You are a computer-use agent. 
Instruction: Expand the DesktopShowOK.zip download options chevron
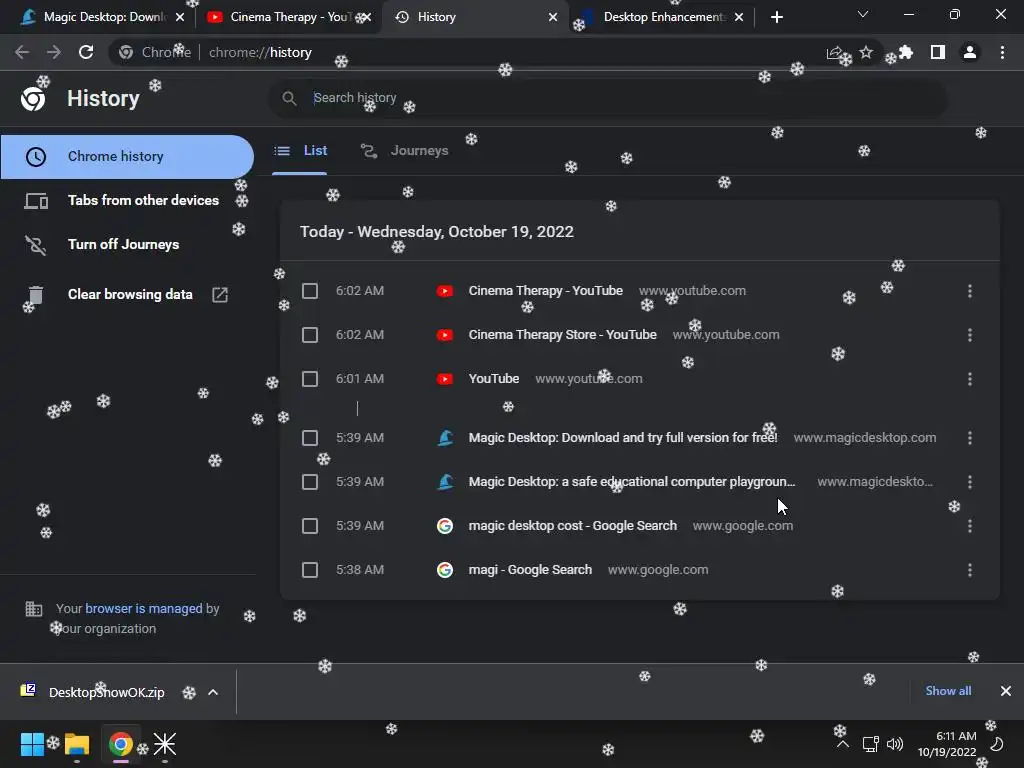point(213,692)
